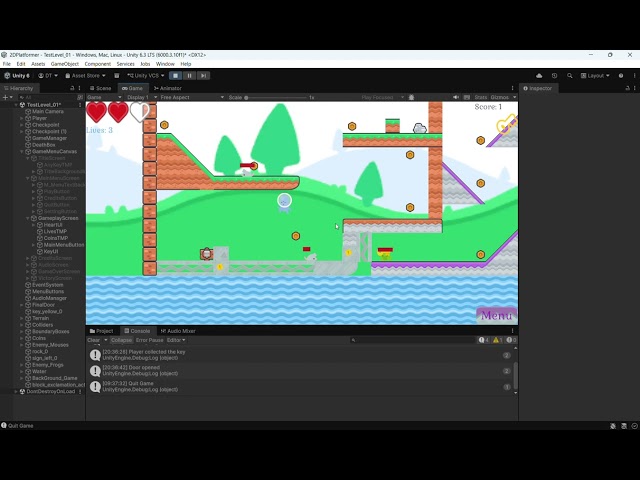Open the Gizmos dropdown arrow
This screenshot has height=480, width=640.
click(x=514, y=98)
